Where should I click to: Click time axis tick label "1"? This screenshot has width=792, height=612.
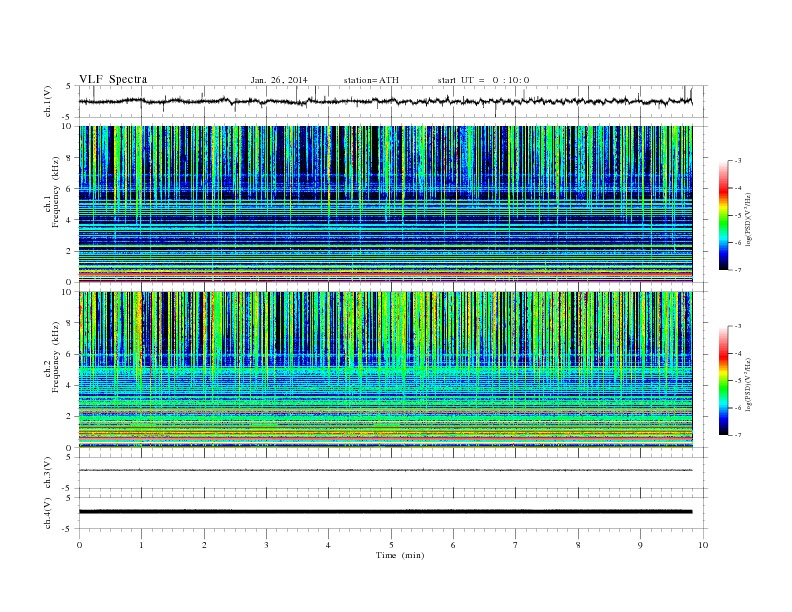[141, 545]
